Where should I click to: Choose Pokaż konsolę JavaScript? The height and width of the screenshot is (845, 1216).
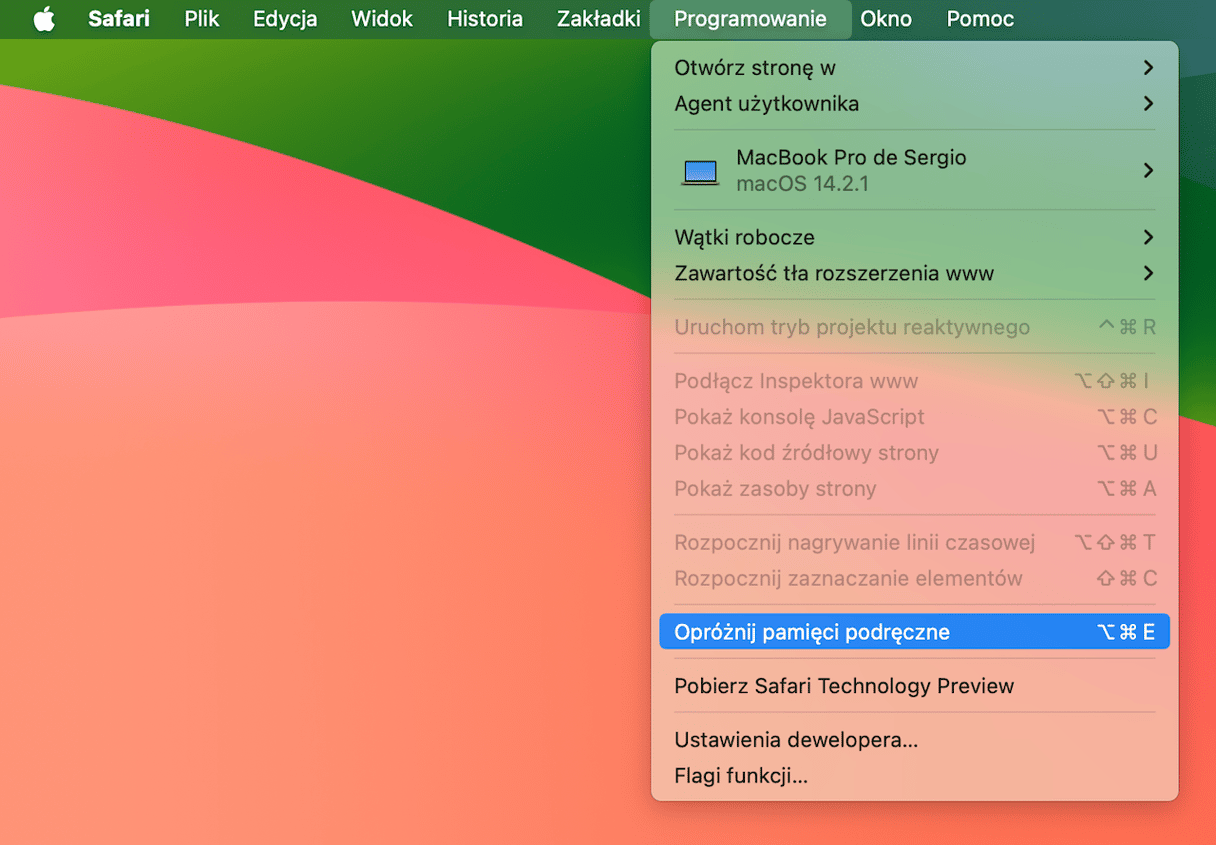coord(914,417)
